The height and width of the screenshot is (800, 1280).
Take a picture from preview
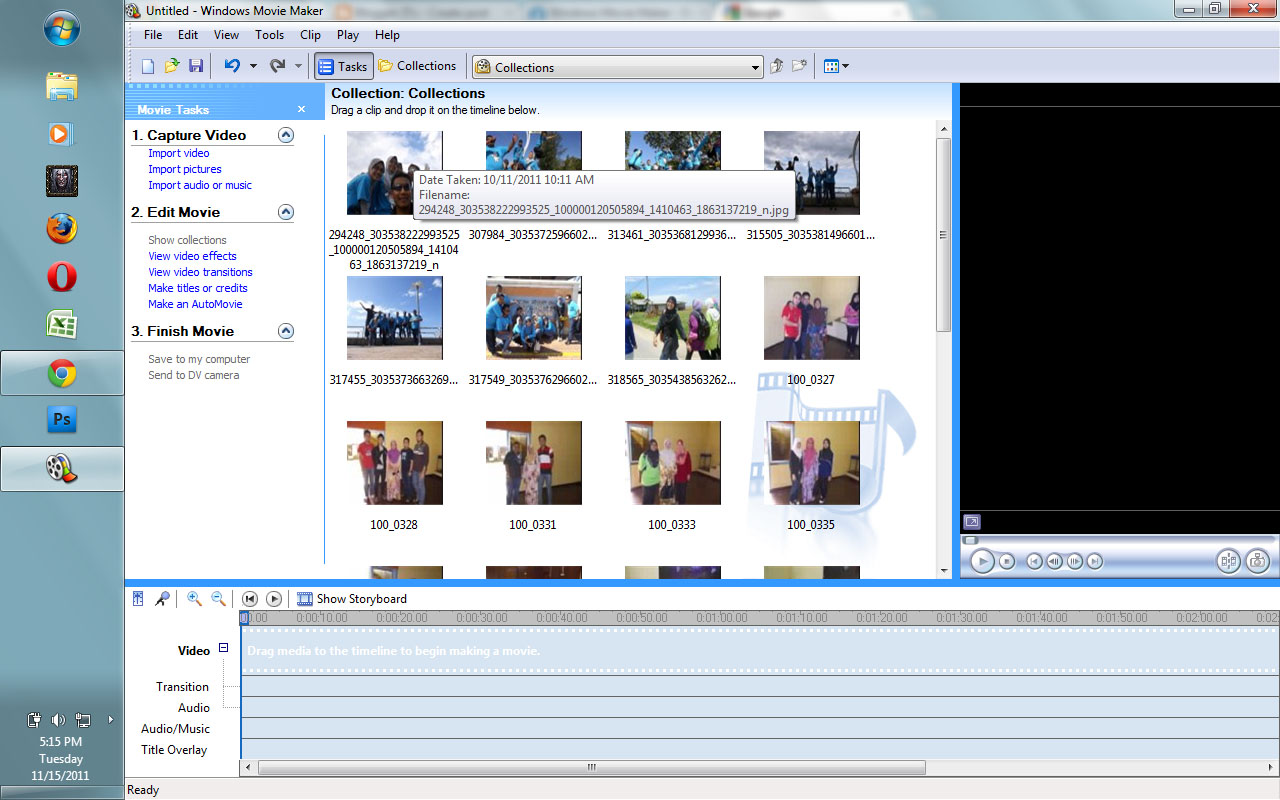point(1258,561)
